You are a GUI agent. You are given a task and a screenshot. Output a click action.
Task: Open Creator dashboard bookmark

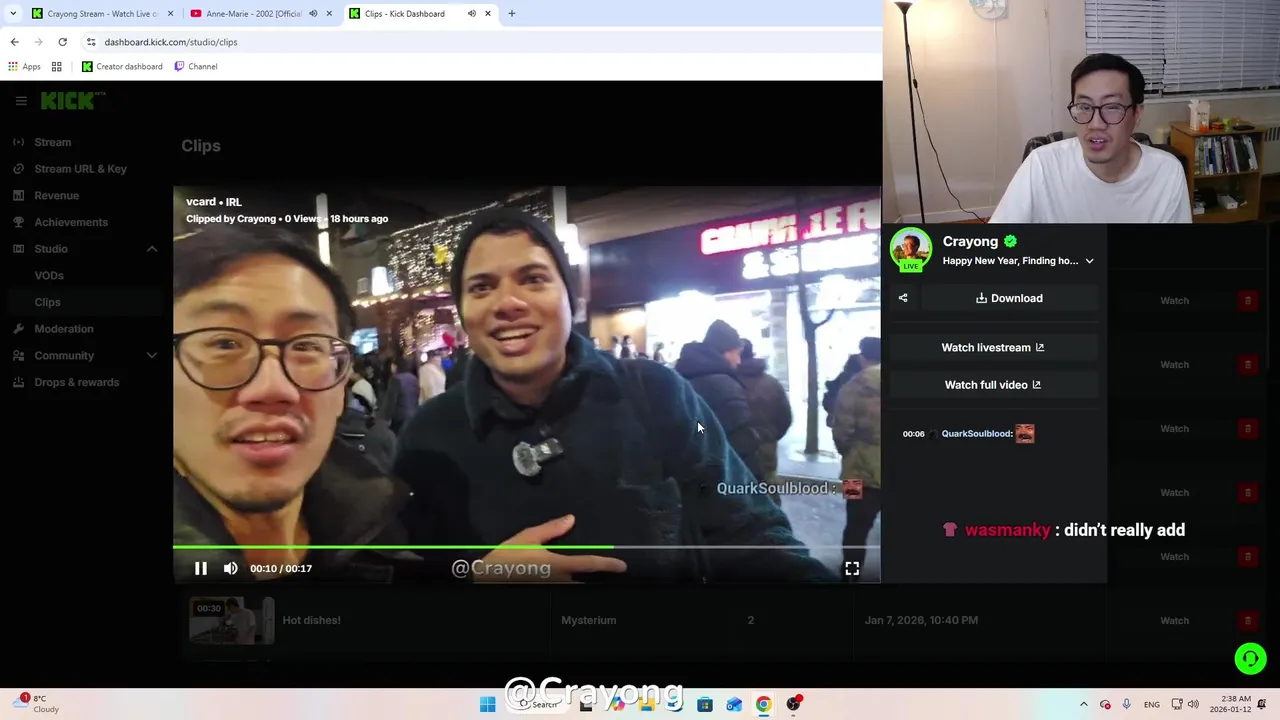pyautogui.click(x=122, y=67)
